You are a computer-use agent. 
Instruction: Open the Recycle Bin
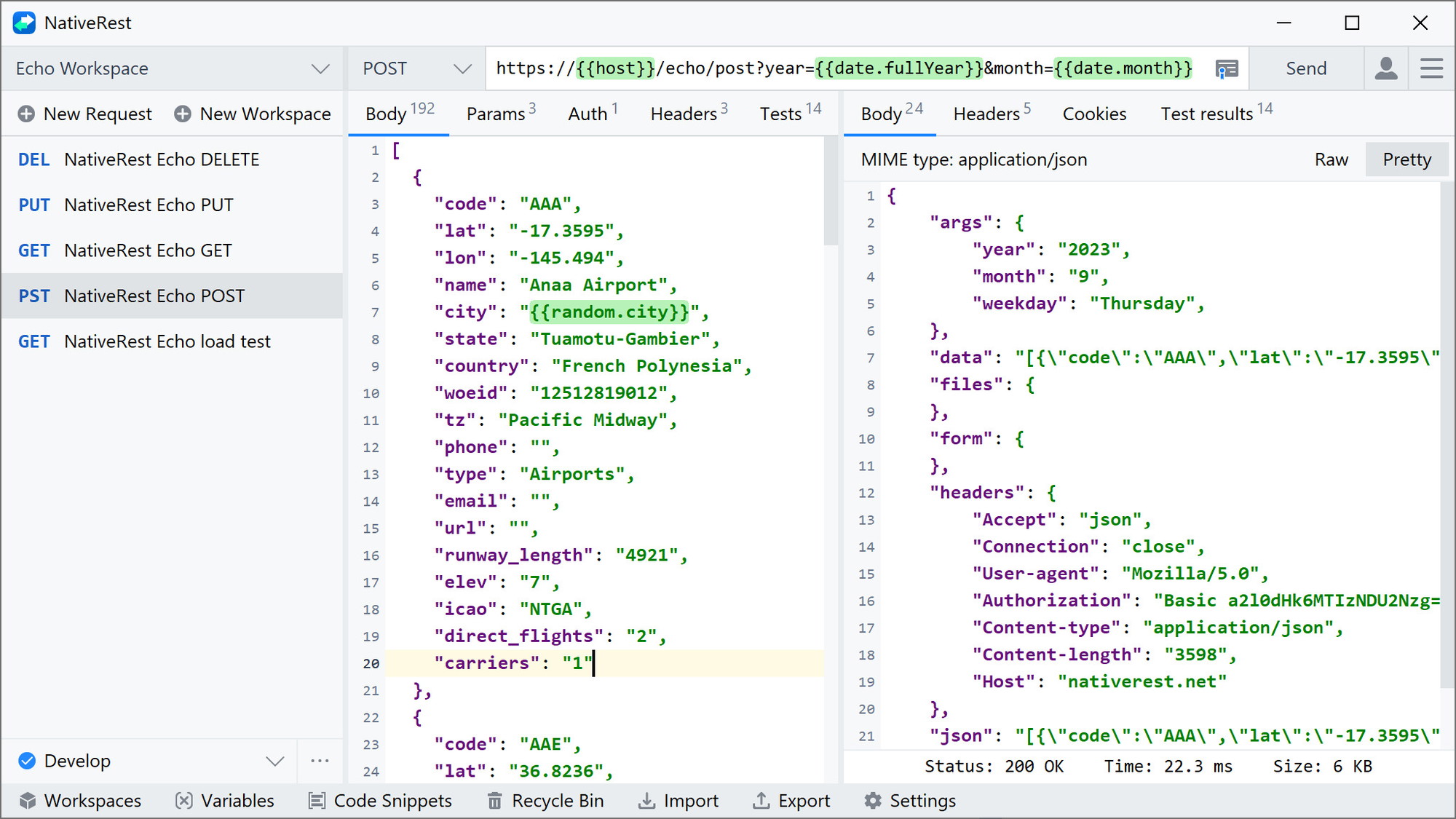click(545, 801)
